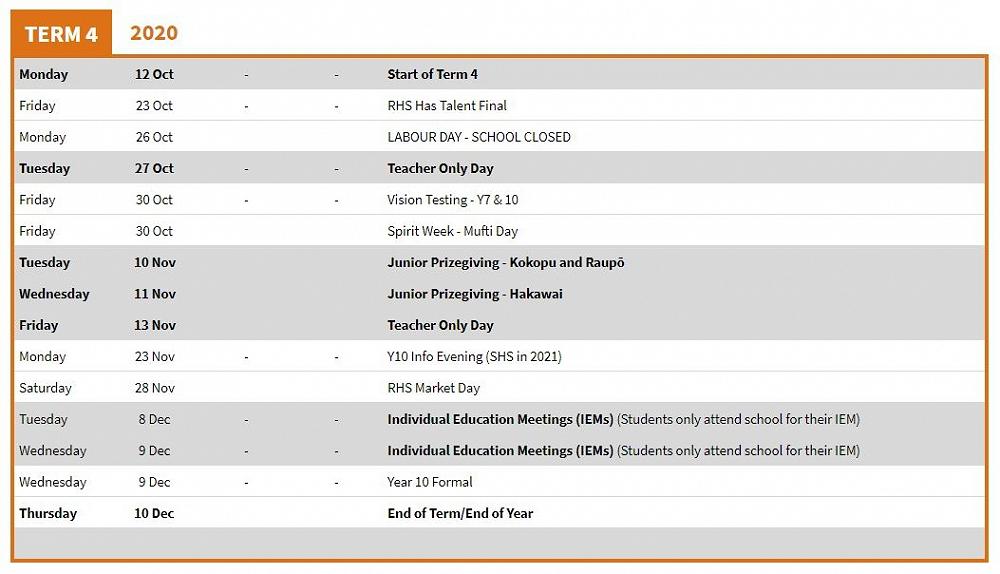Open End of Term/End of Year entry
Viewport: 1000px width, 574px height.
click(460, 513)
